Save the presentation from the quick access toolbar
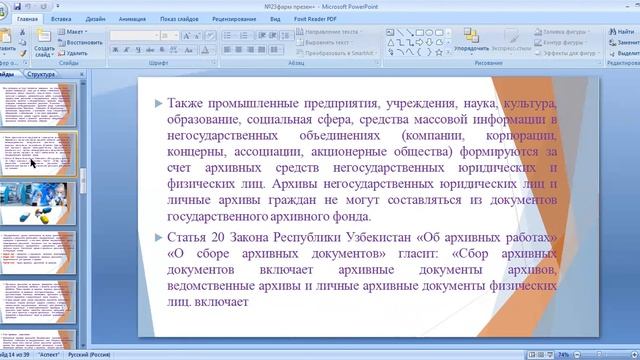 [17, 7]
